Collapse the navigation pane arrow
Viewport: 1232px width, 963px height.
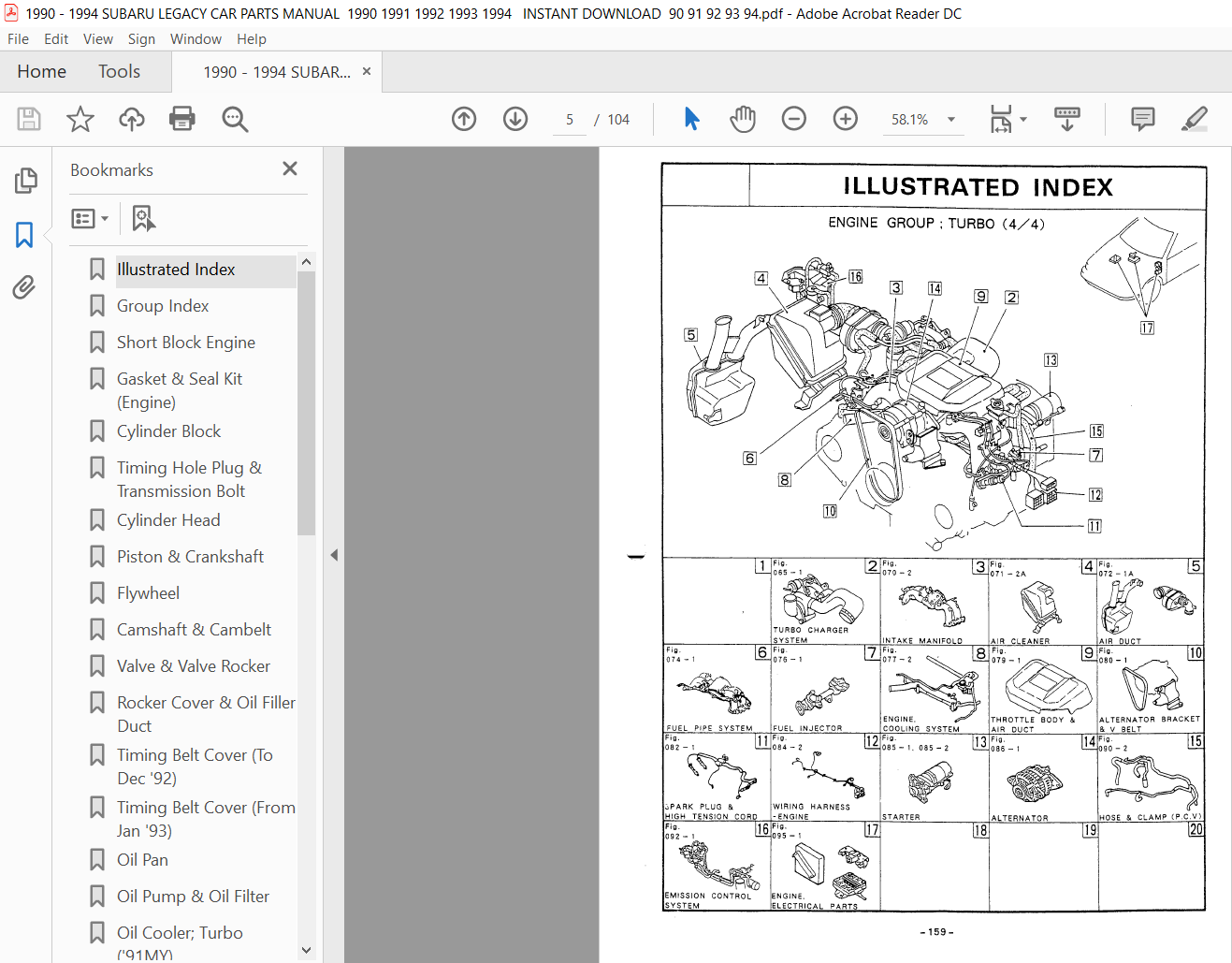pyautogui.click(x=334, y=555)
